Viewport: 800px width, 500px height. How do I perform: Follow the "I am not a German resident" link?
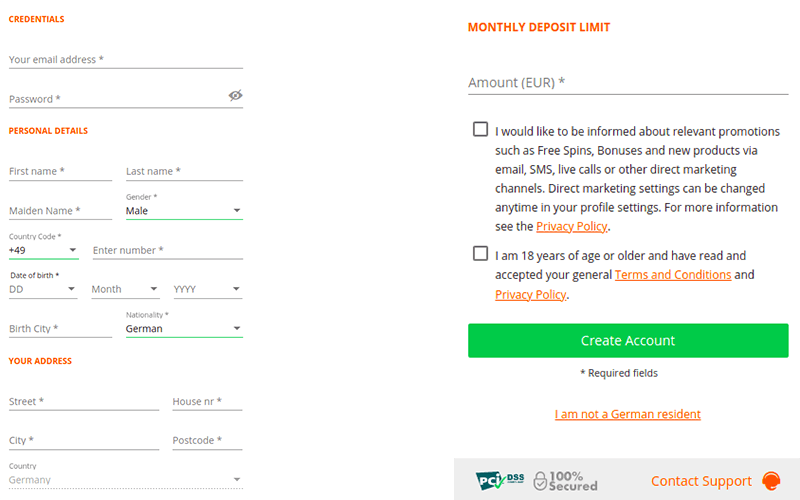click(x=628, y=414)
